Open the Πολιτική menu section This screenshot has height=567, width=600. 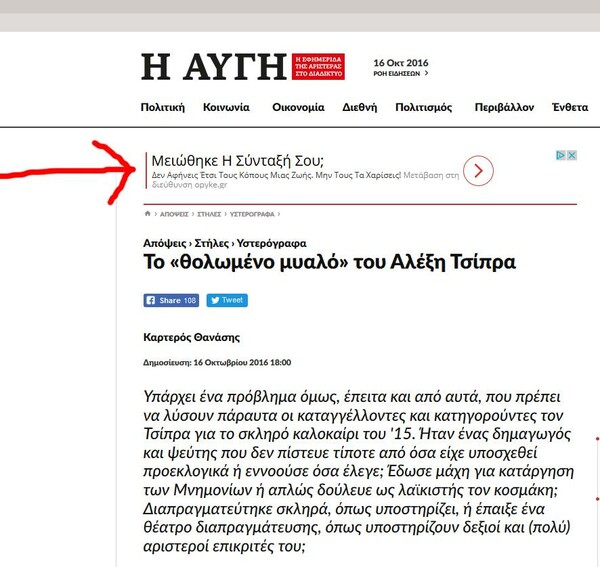point(162,107)
